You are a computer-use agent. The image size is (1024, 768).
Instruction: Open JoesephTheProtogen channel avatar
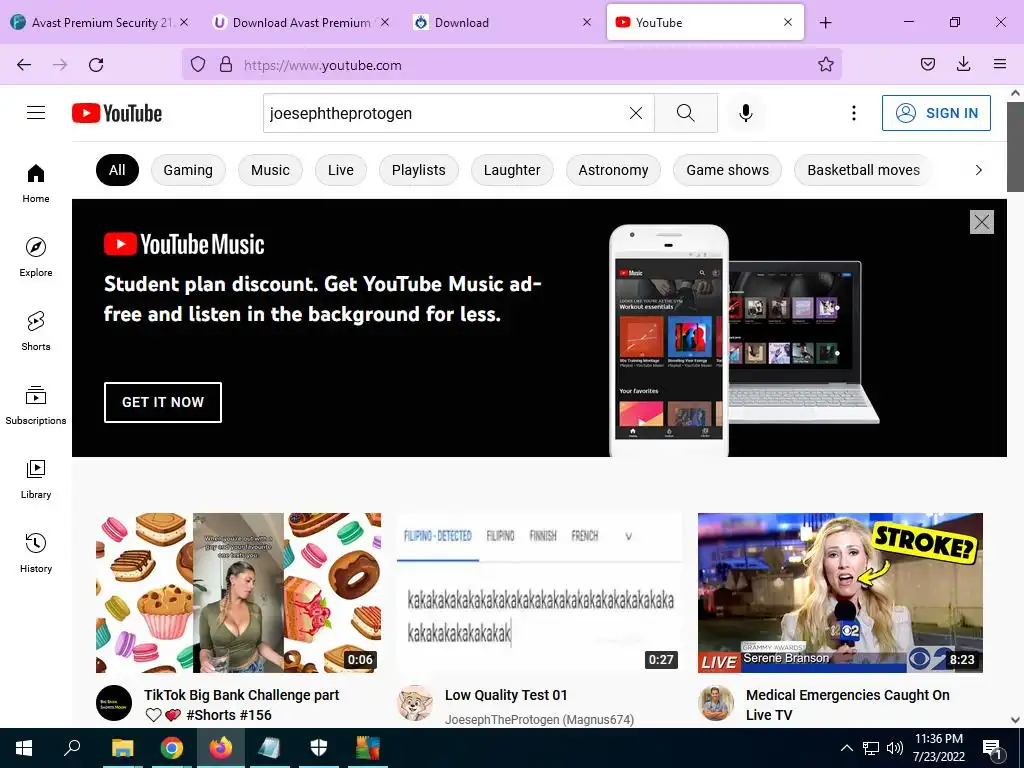[x=415, y=703]
